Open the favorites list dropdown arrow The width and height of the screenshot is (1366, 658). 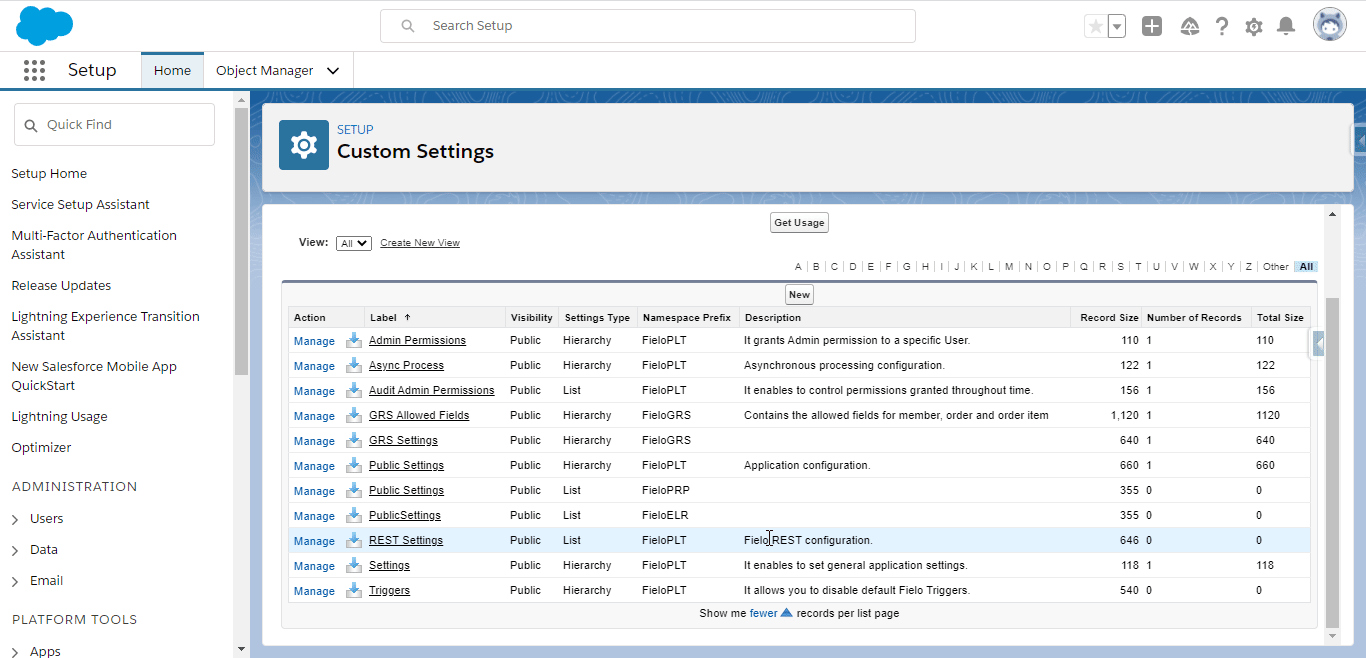1117,26
